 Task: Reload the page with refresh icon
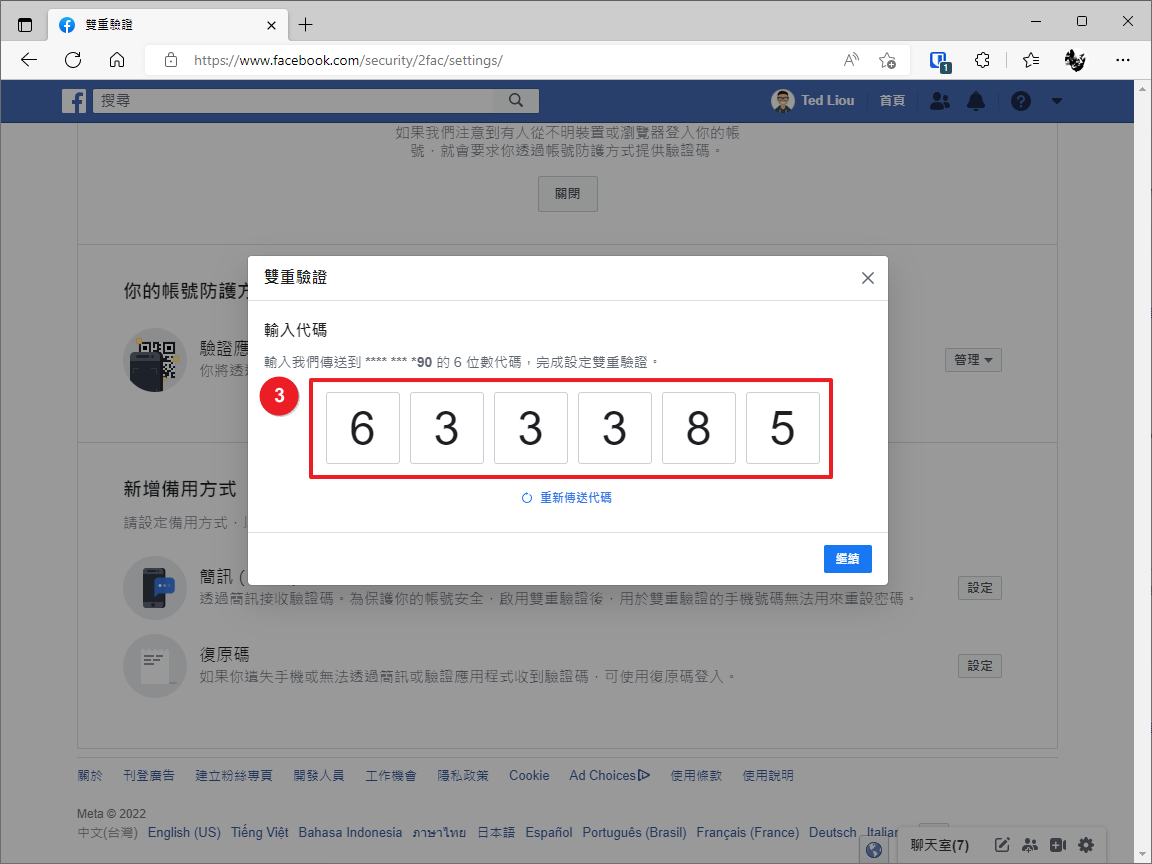point(73,60)
